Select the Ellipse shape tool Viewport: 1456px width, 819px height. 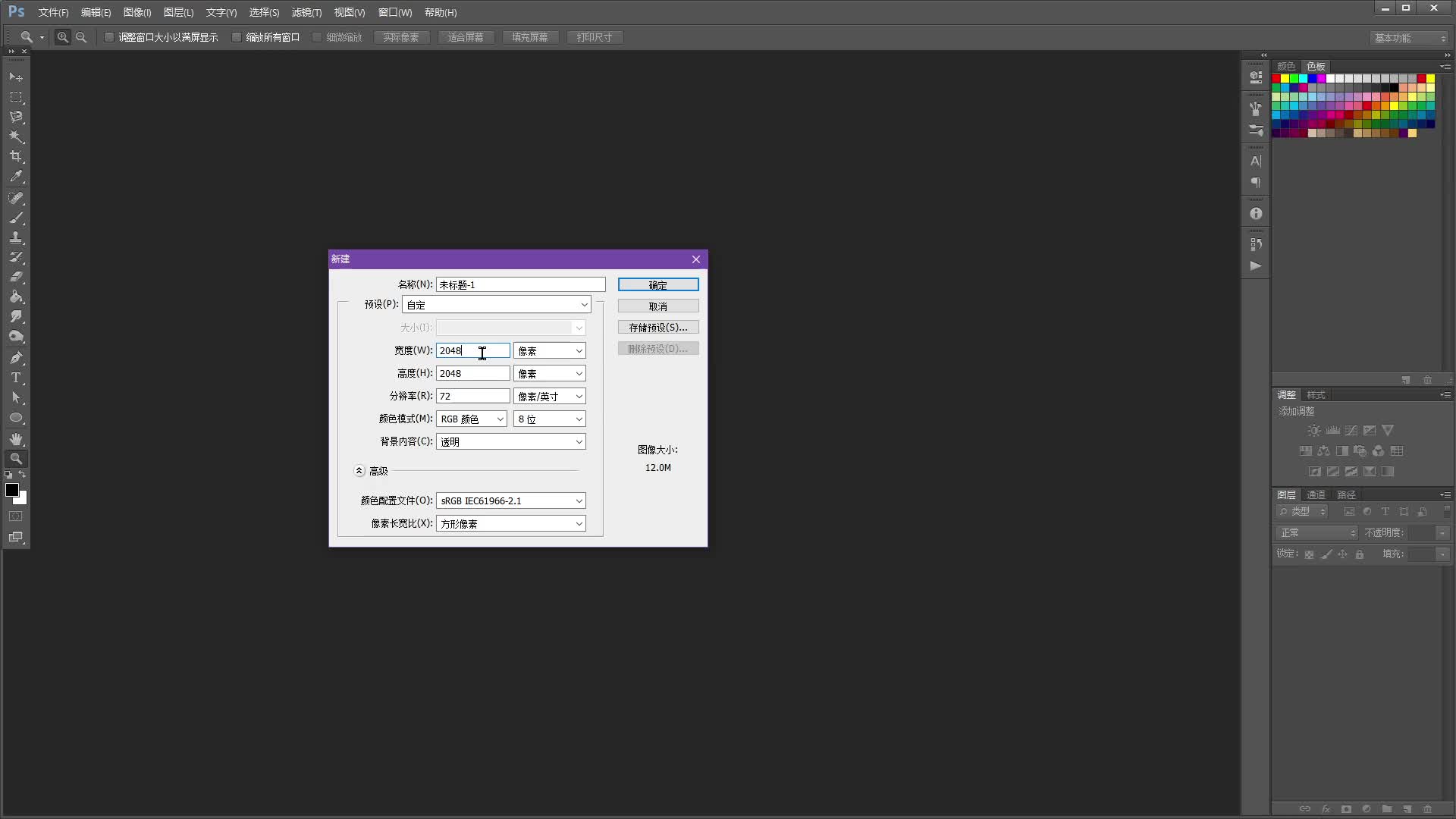(x=16, y=417)
